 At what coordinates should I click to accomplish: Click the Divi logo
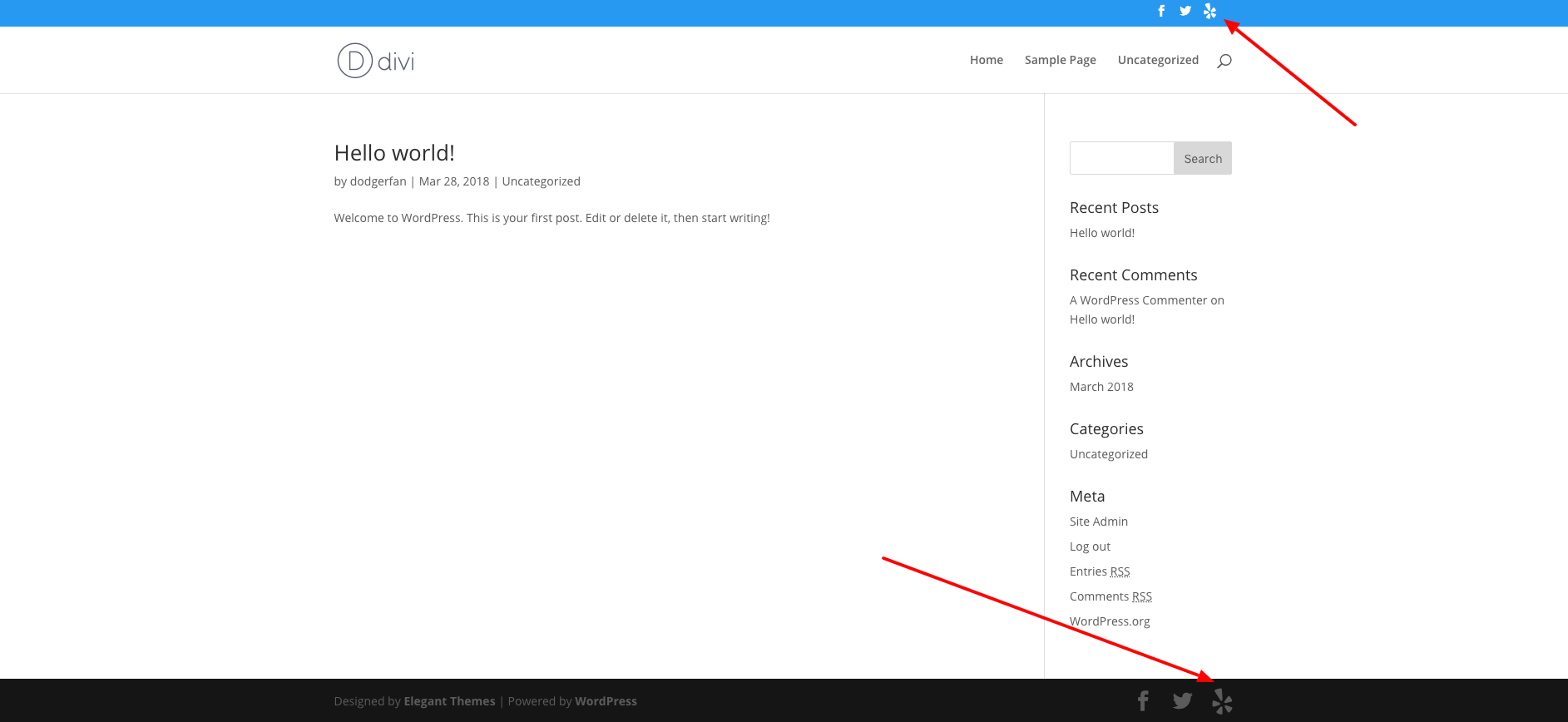(x=376, y=61)
